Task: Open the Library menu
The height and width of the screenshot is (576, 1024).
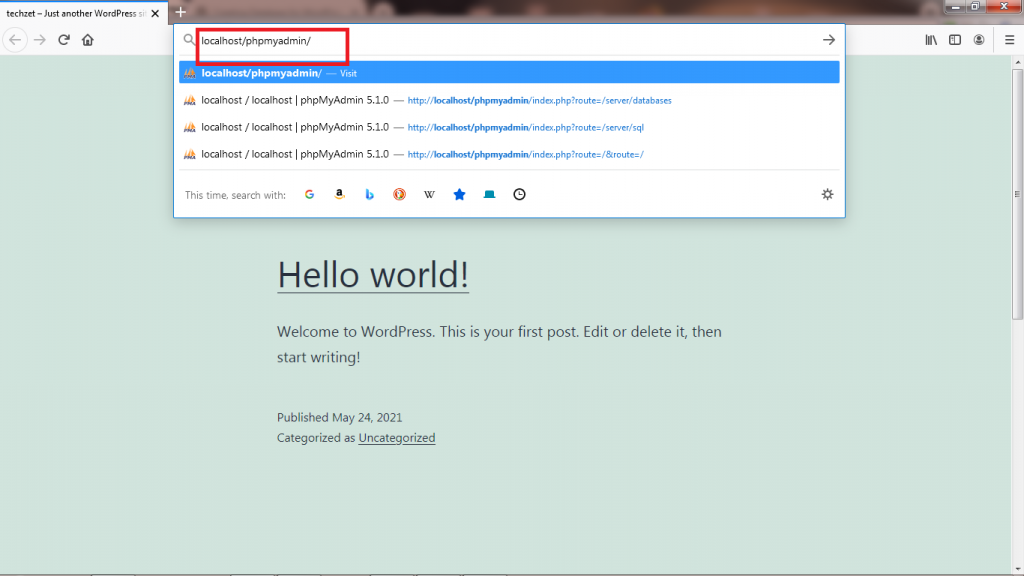Action: pos(931,40)
